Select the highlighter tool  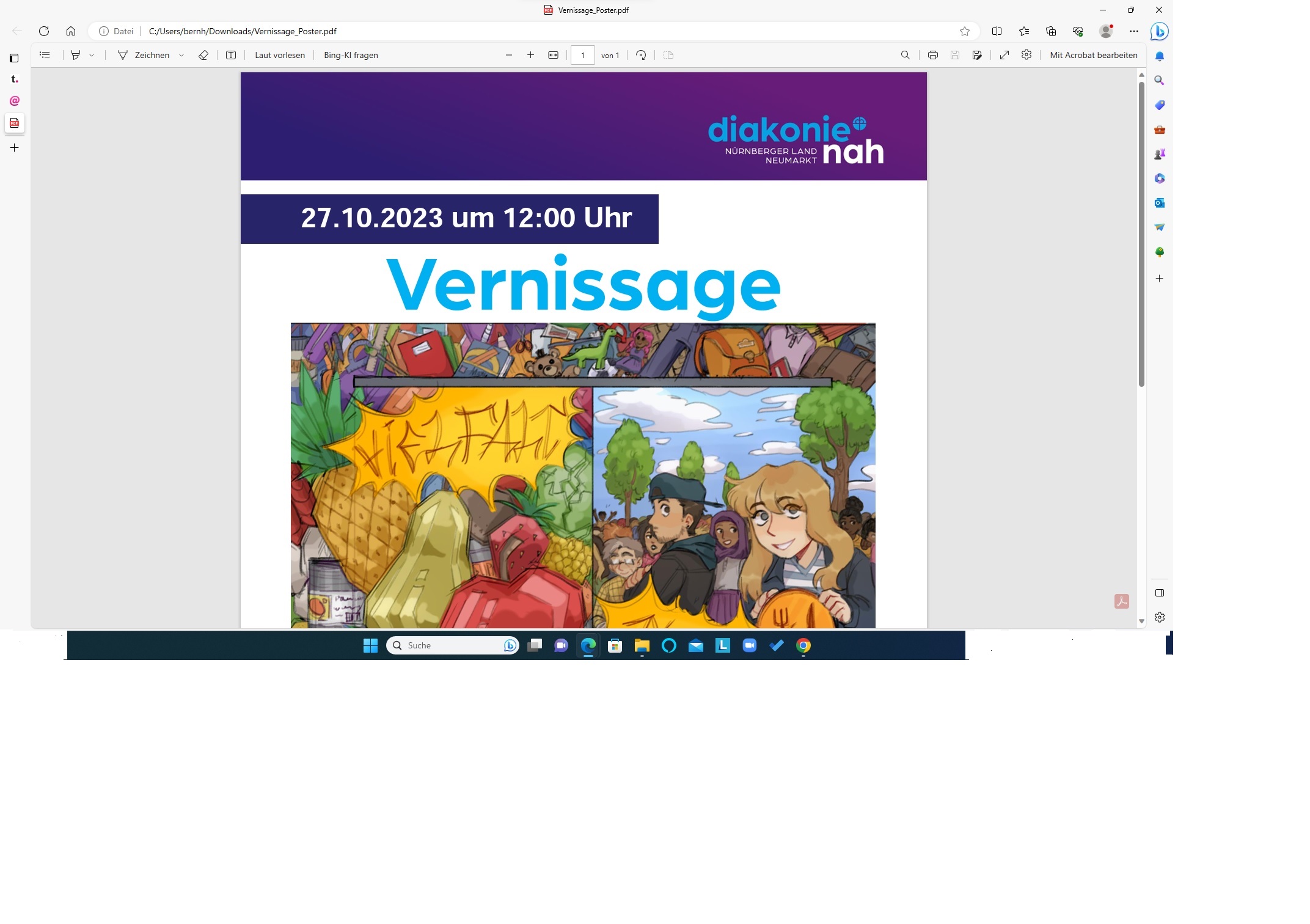76,55
